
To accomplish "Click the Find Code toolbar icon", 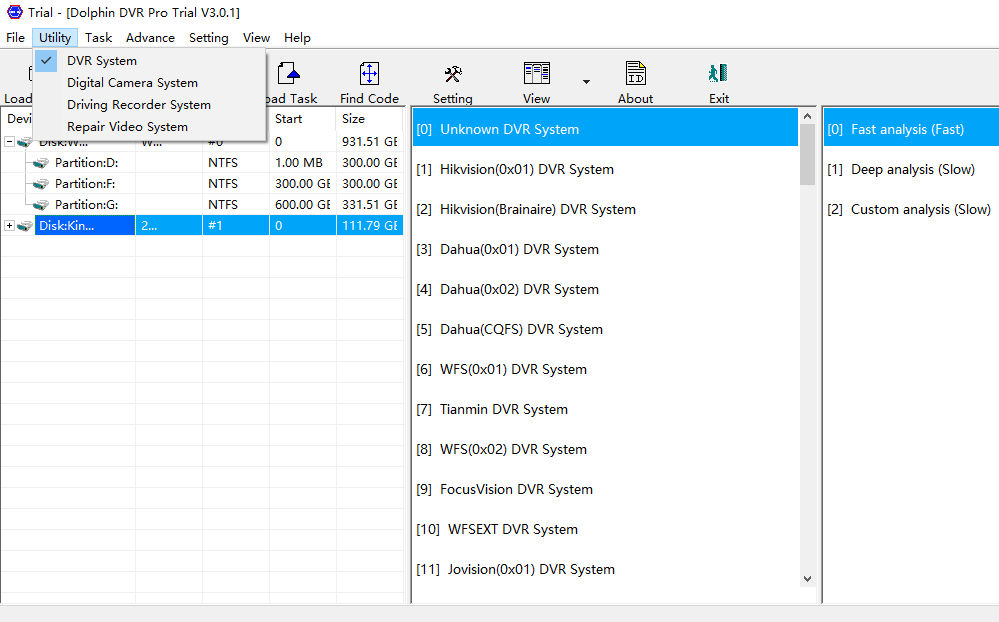I will [369, 74].
